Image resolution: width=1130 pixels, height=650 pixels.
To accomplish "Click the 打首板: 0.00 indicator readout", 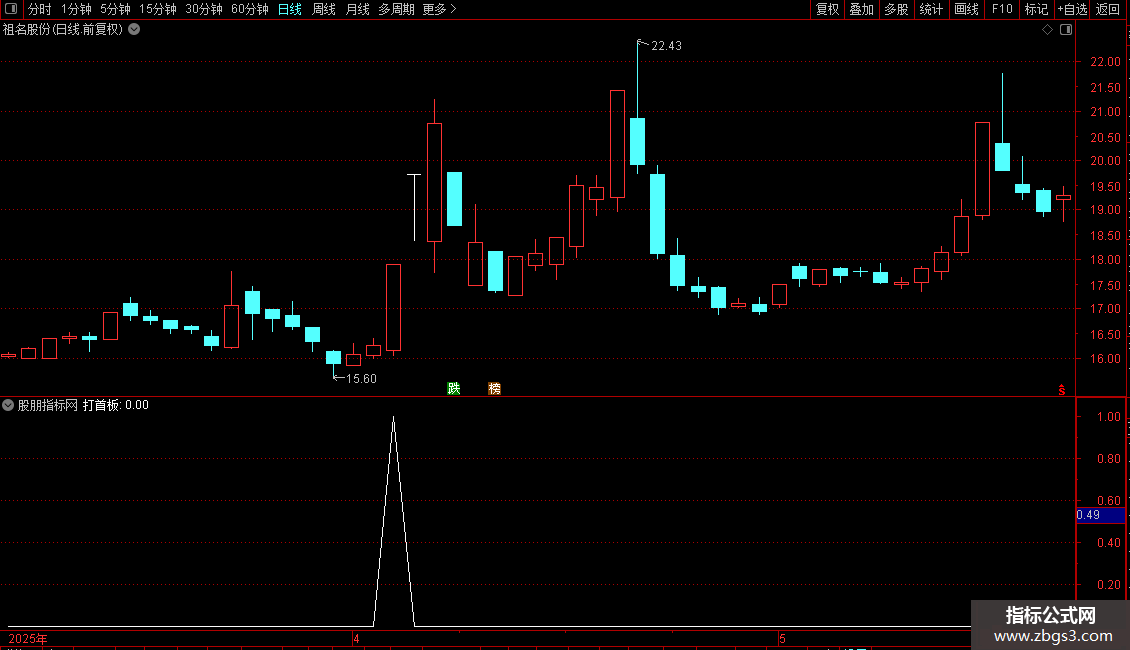I will [115, 405].
